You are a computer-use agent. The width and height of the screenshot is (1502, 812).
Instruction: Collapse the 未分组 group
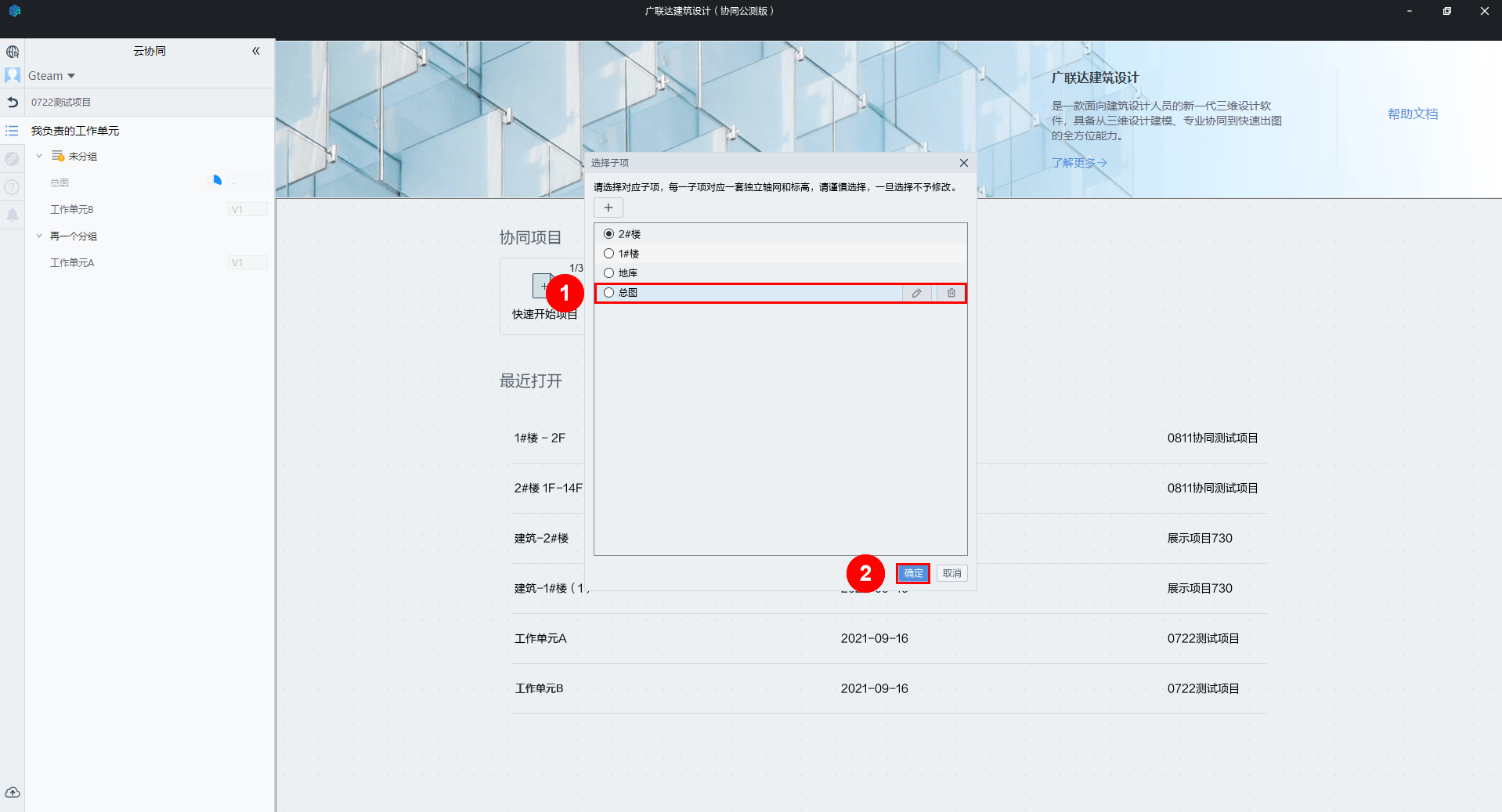click(39, 156)
